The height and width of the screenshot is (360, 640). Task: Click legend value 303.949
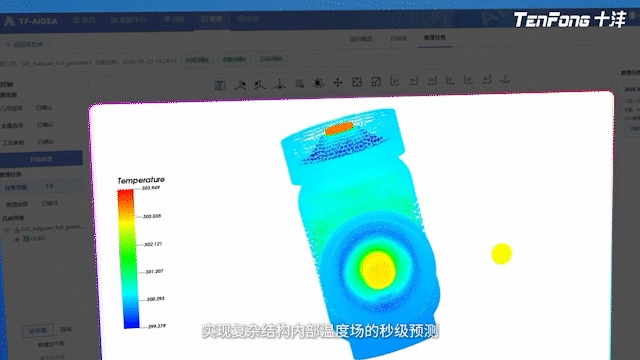151,188
